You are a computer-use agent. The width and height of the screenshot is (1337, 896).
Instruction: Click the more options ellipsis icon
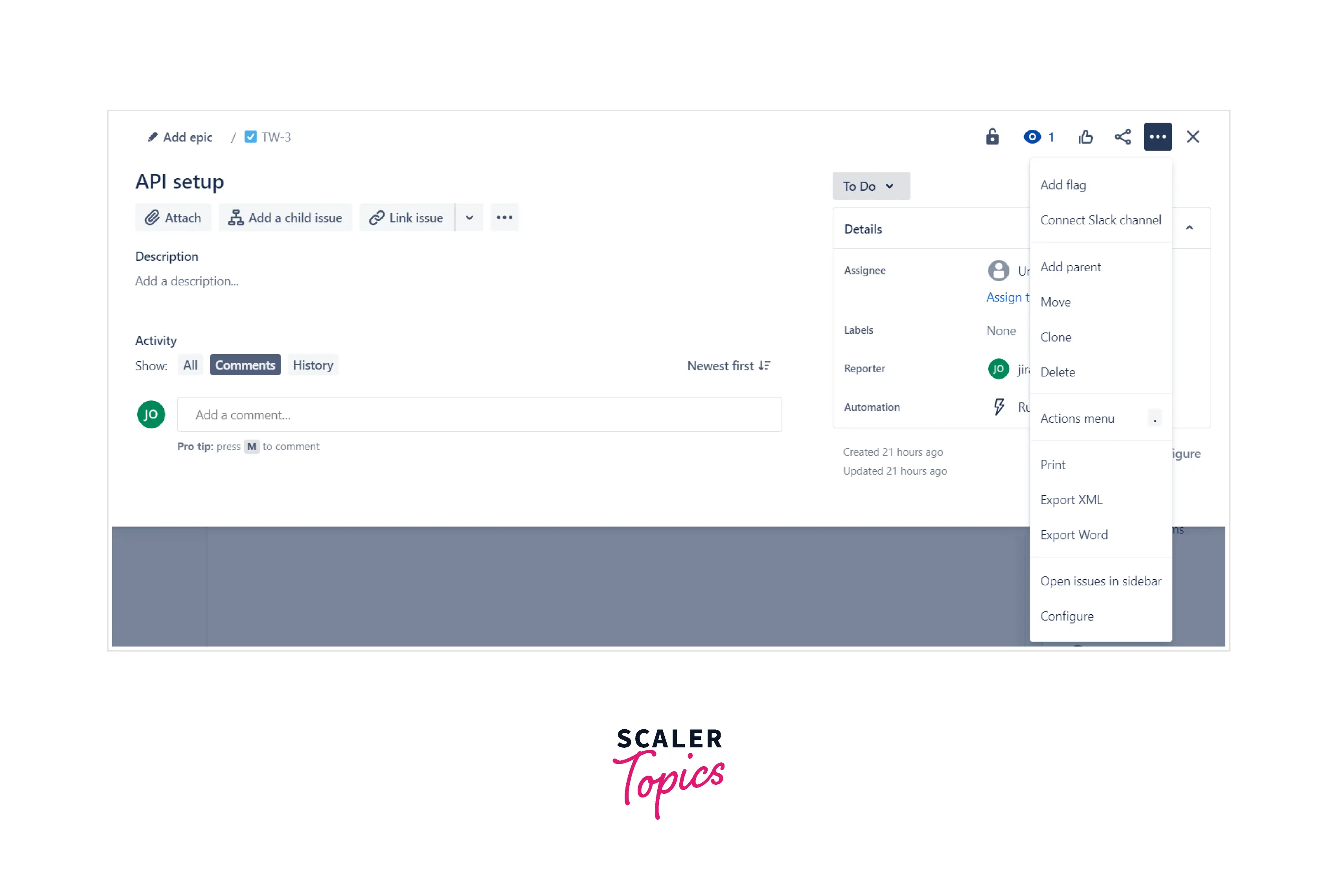[x=1158, y=137]
